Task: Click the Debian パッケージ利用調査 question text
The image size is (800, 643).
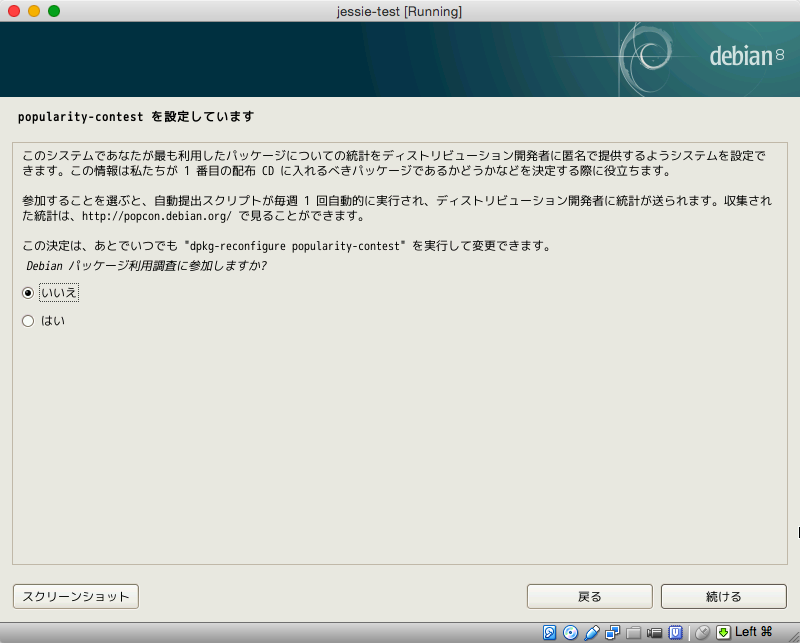Action: pos(146,266)
